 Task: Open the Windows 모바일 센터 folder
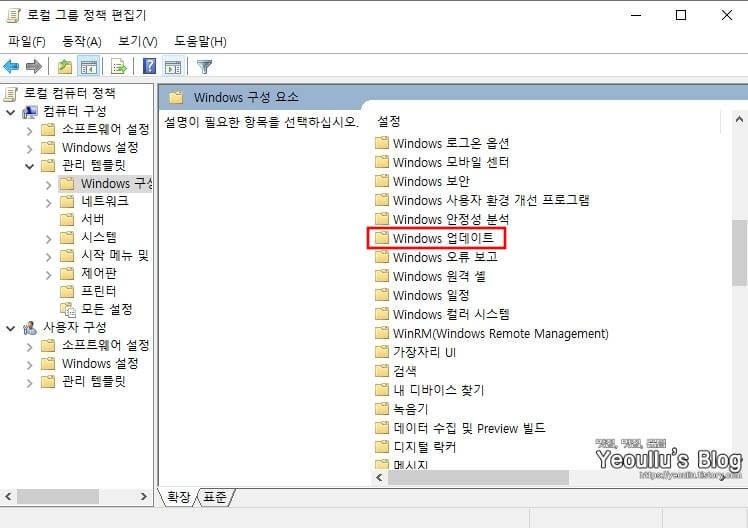442,162
